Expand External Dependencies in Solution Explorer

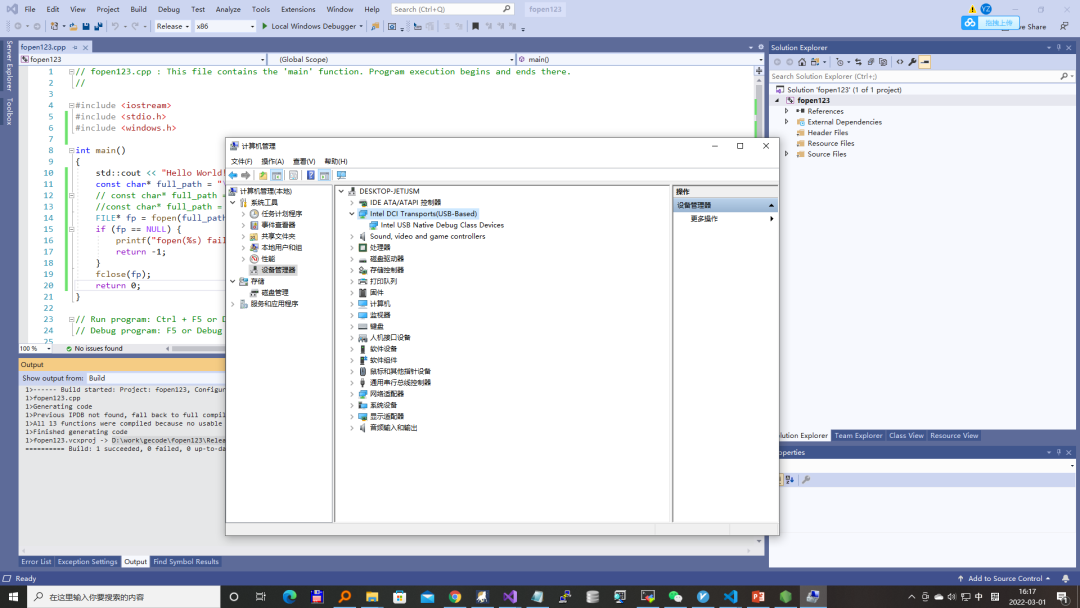point(787,122)
